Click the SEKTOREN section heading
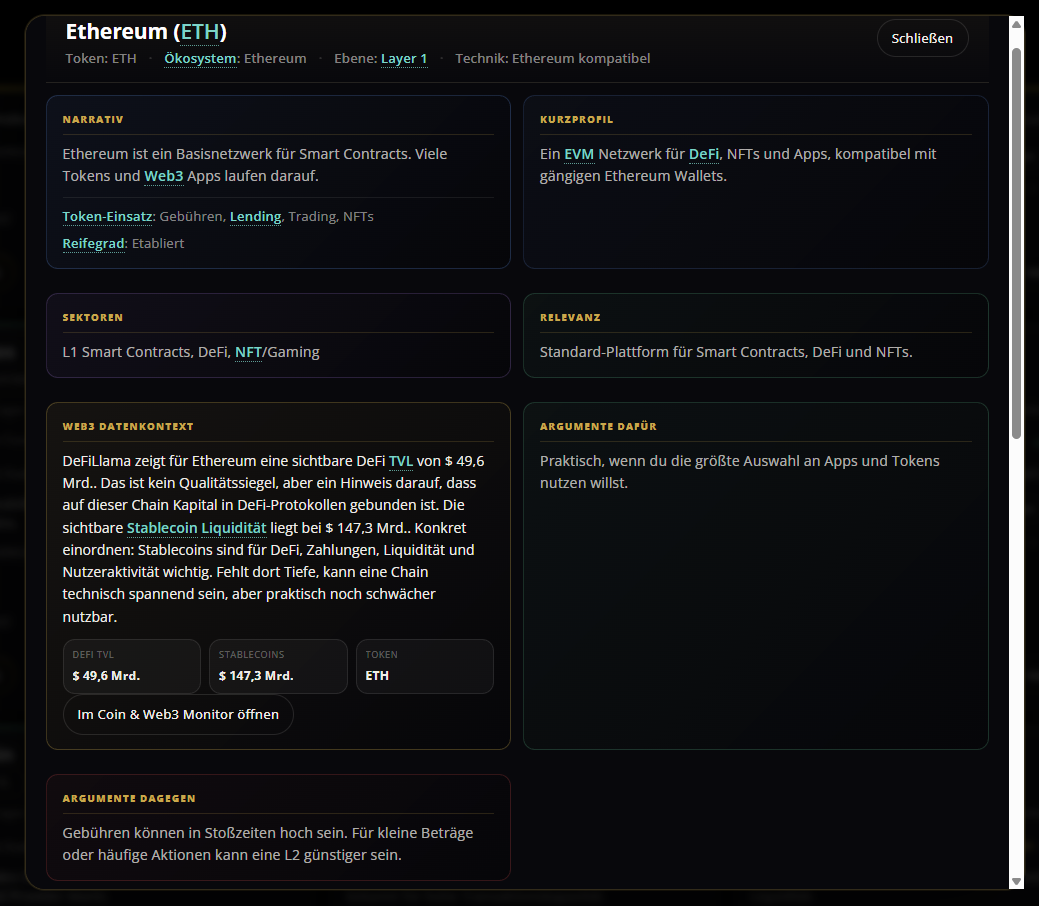This screenshot has width=1039, height=906. click(93, 317)
